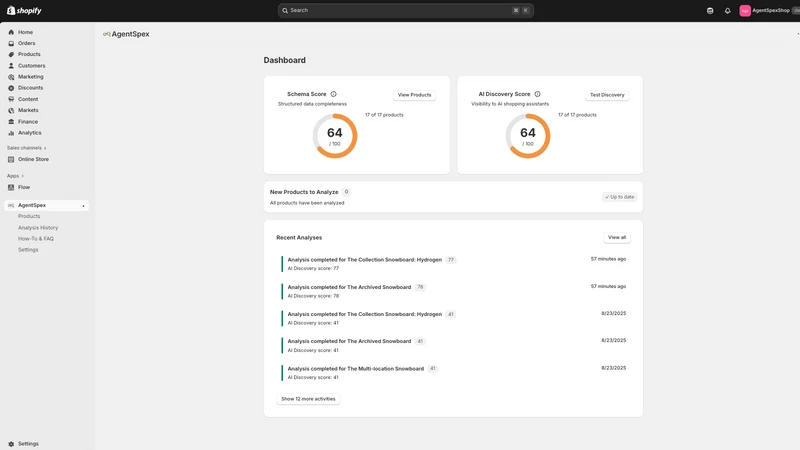Click 'Structured data completeness' subtitle

(x=312, y=104)
